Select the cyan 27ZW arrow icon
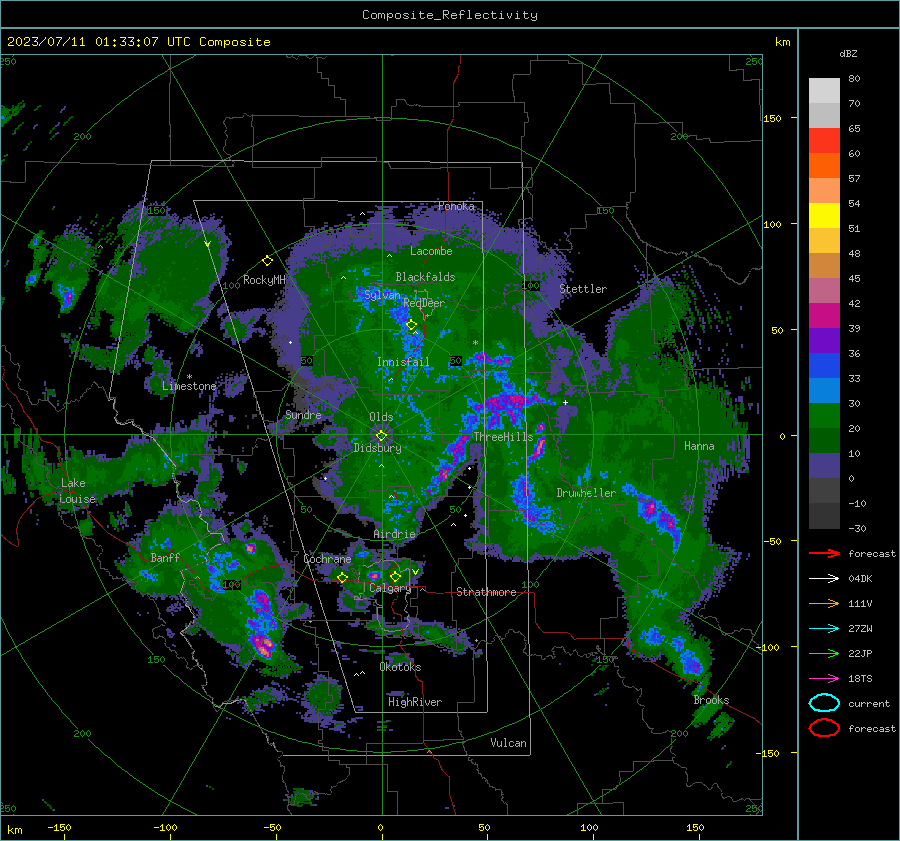The width and height of the screenshot is (900, 841). [824, 628]
